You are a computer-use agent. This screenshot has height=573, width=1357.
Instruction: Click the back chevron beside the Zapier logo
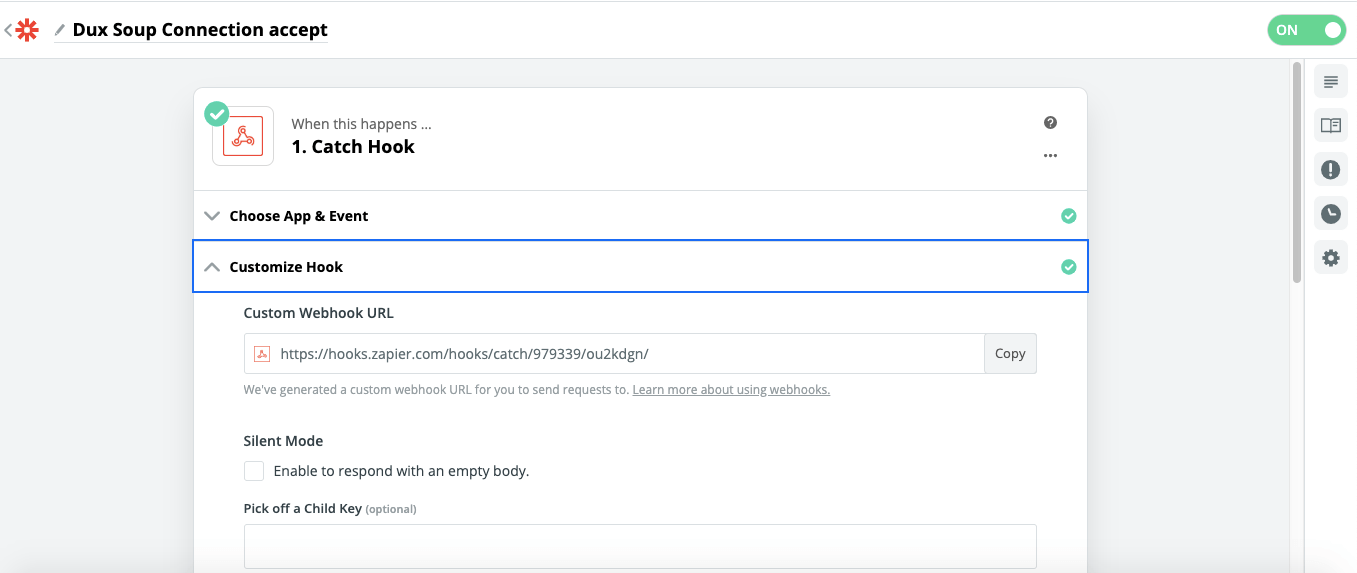point(8,30)
